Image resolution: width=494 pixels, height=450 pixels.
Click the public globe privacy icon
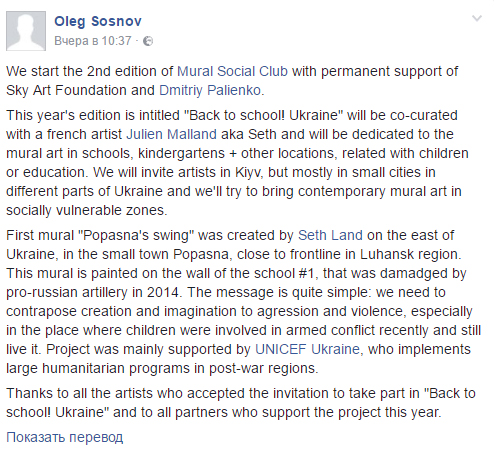pos(148,41)
